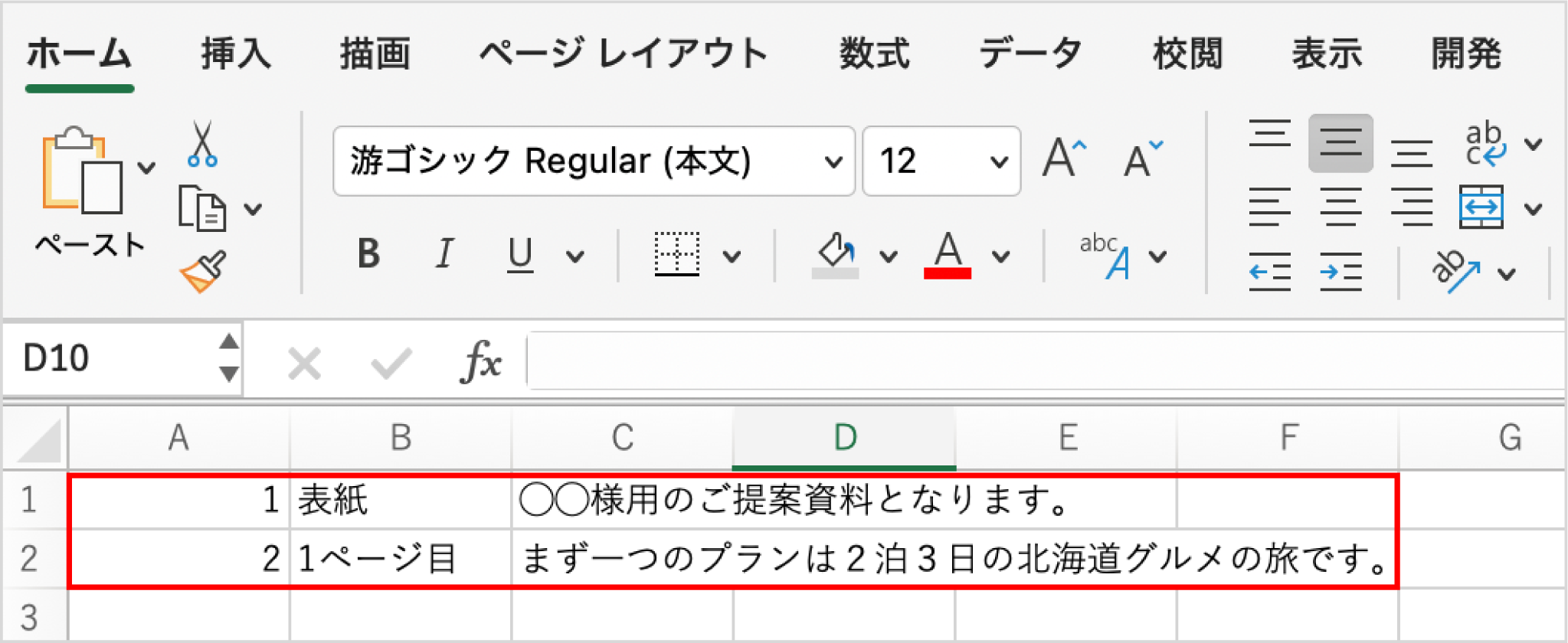Toggle Center horizontal alignment
The height and width of the screenshot is (643, 1568).
coord(1340,207)
